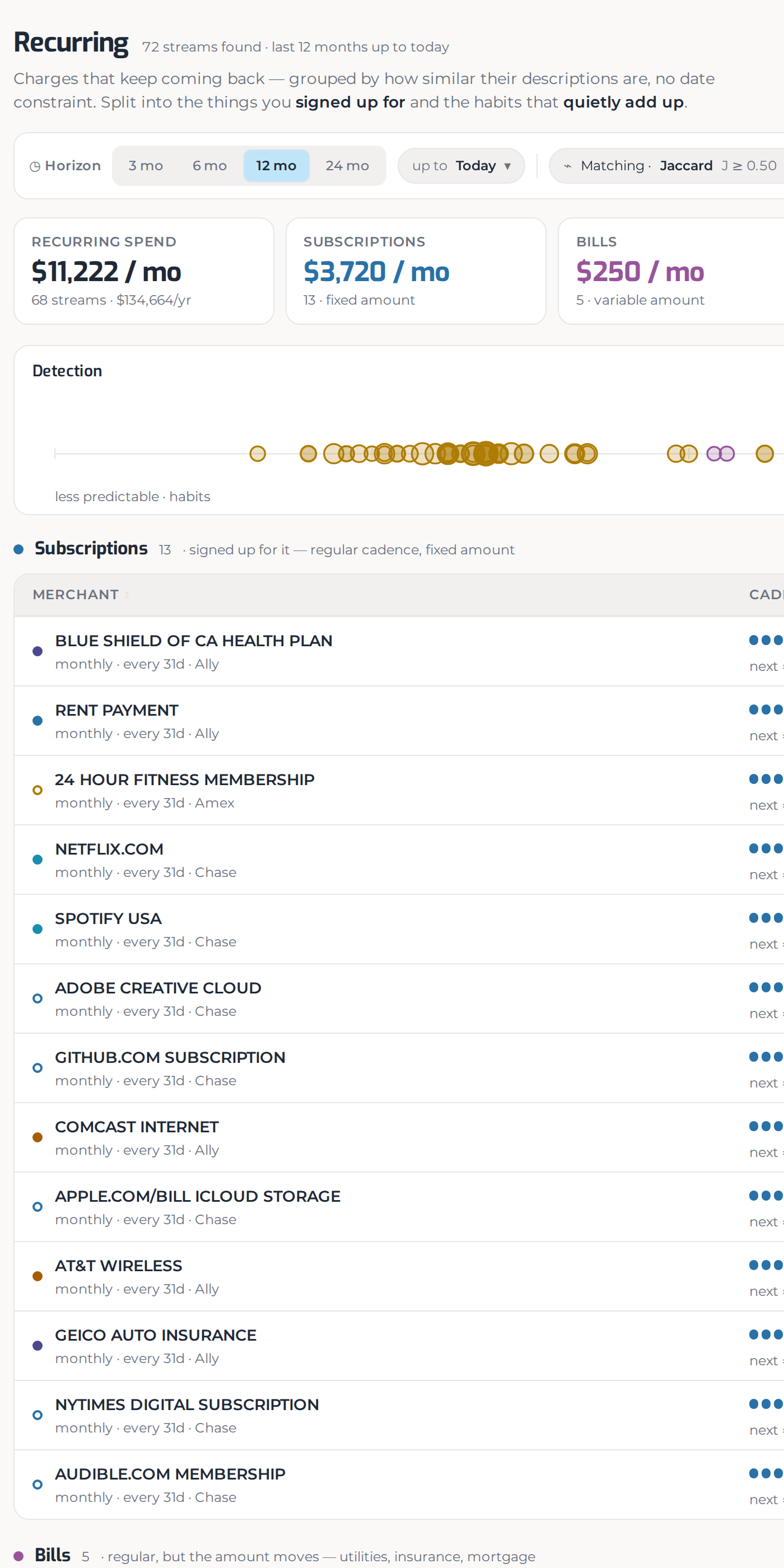
Task: Select the SPOTIFY USA merchant name
Action: [x=108, y=918]
